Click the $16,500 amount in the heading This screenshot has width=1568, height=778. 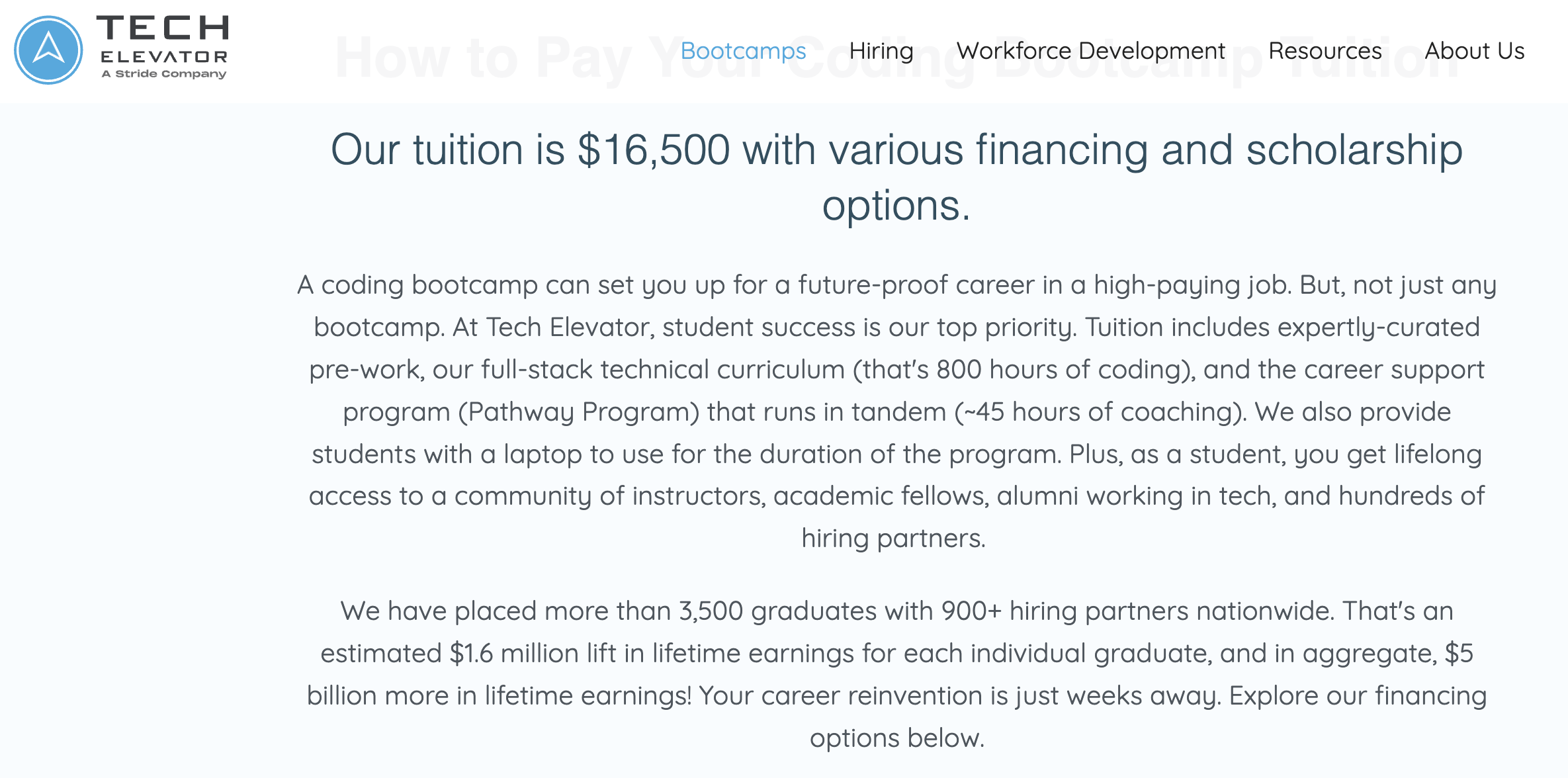(x=654, y=150)
